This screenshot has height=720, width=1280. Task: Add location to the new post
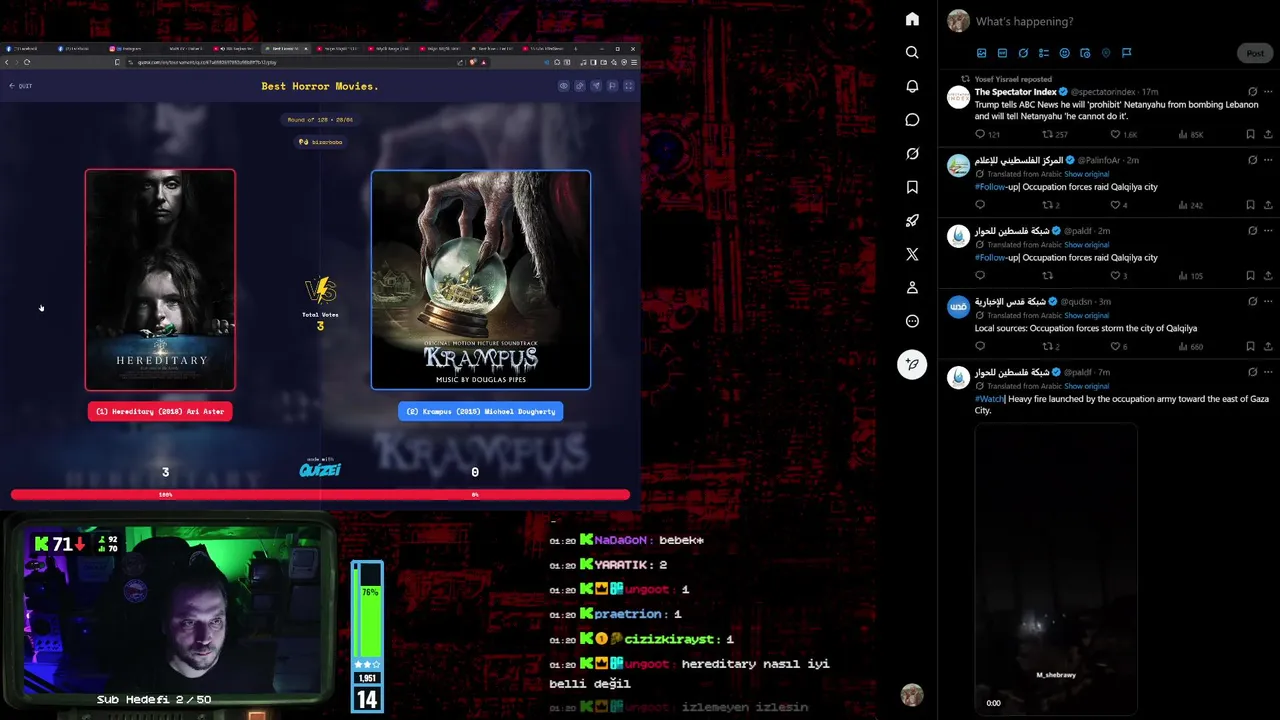1106,53
